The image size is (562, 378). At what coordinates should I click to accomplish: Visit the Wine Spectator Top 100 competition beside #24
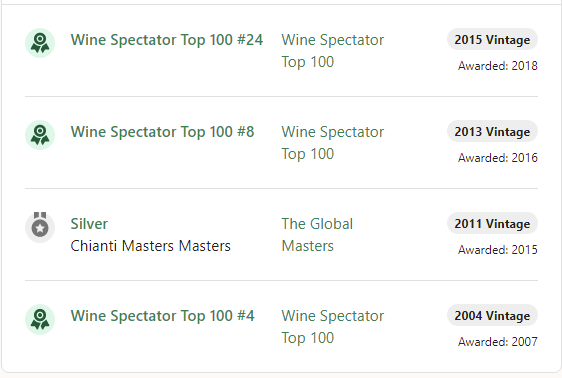(x=333, y=51)
